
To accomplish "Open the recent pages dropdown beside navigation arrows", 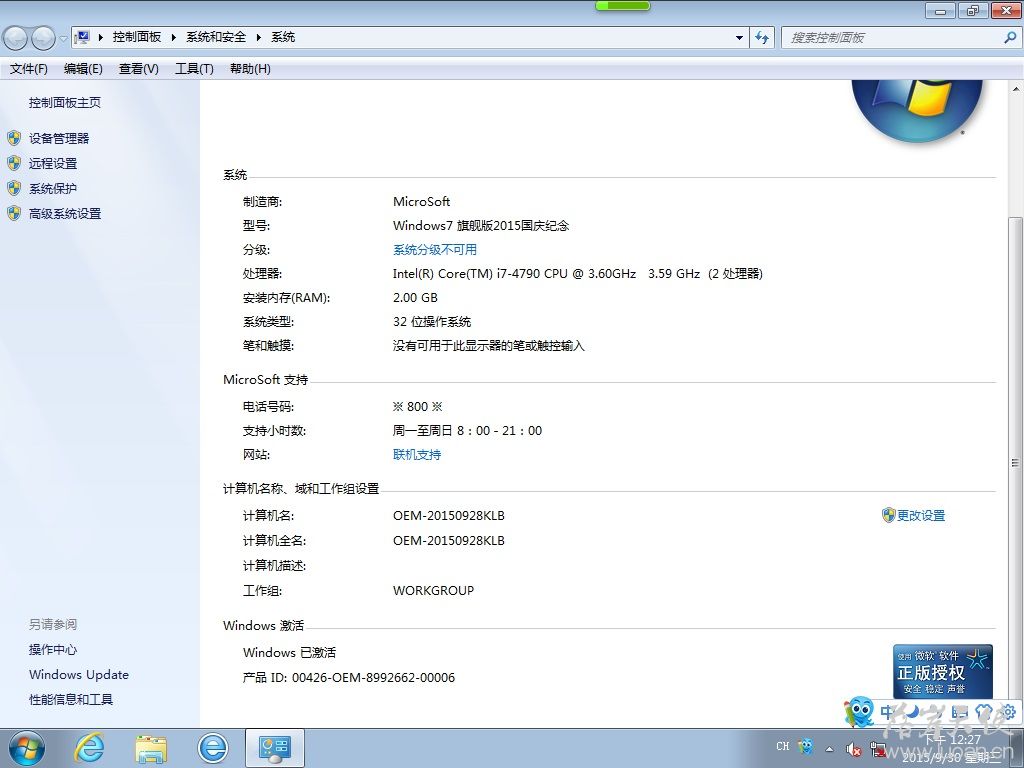I will coord(63,39).
